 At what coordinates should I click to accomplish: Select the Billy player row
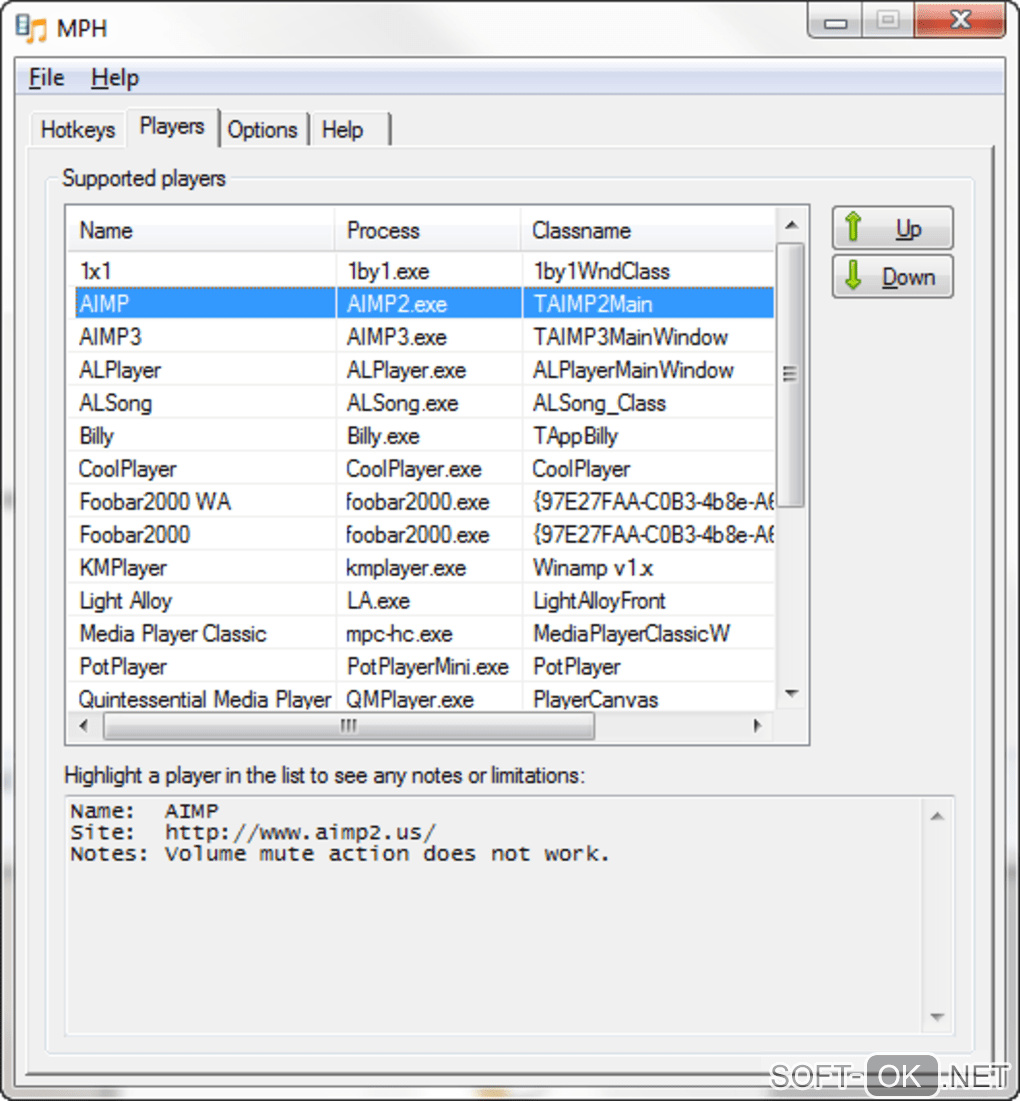(422, 436)
